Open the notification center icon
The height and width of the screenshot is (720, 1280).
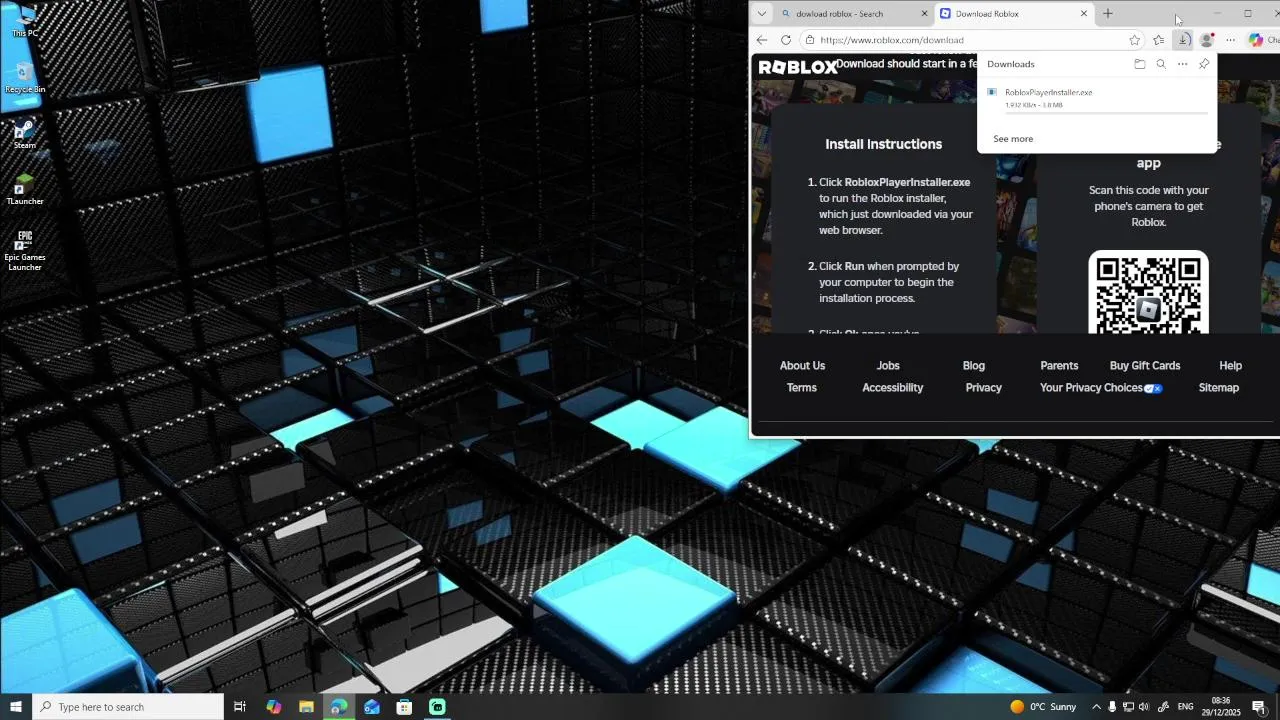tap(1259, 707)
